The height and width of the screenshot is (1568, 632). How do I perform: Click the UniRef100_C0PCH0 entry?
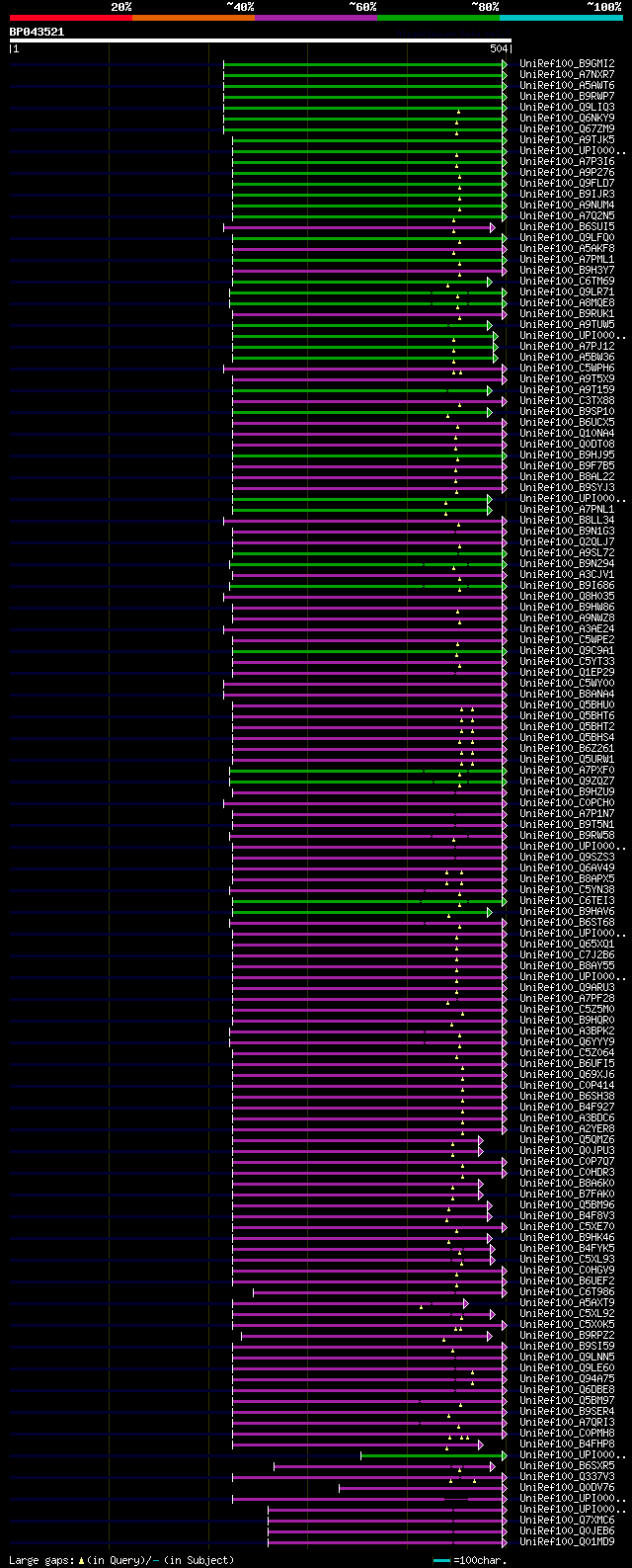click(567, 802)
